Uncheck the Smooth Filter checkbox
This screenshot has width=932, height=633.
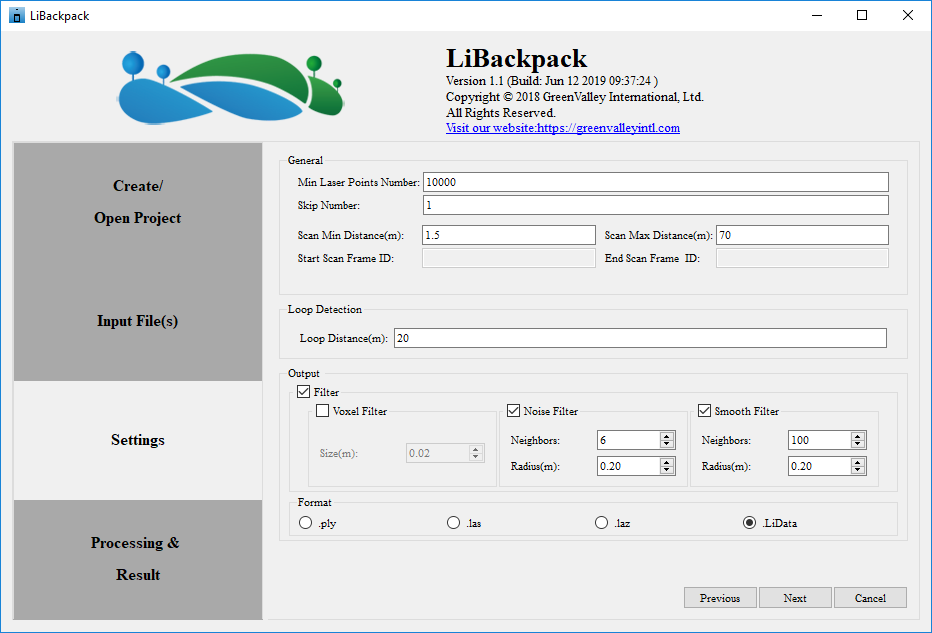704,411
